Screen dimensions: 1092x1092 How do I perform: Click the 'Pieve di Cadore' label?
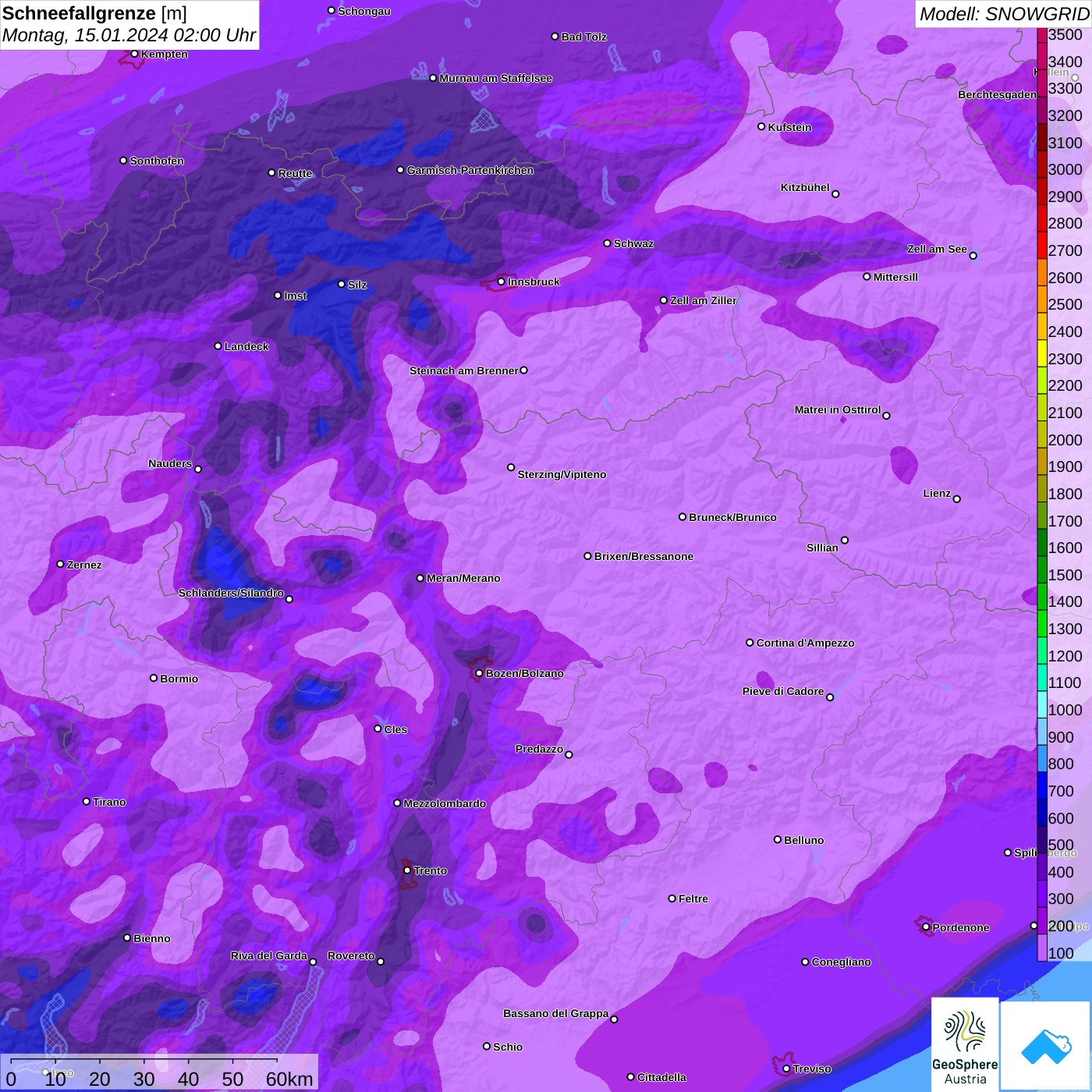tap(783, 691)
